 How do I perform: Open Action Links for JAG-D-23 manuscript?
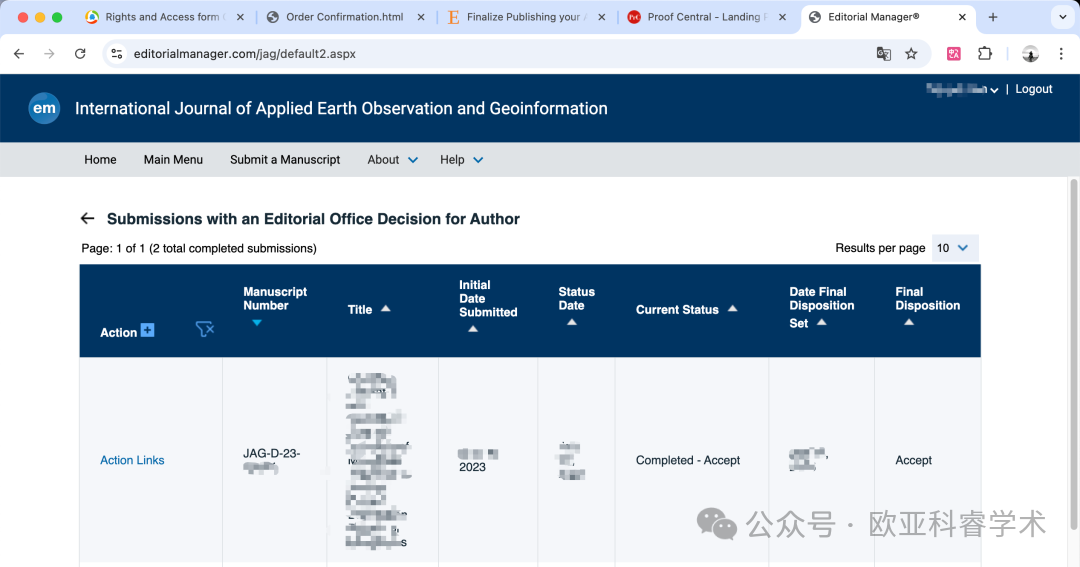point(132,460)
